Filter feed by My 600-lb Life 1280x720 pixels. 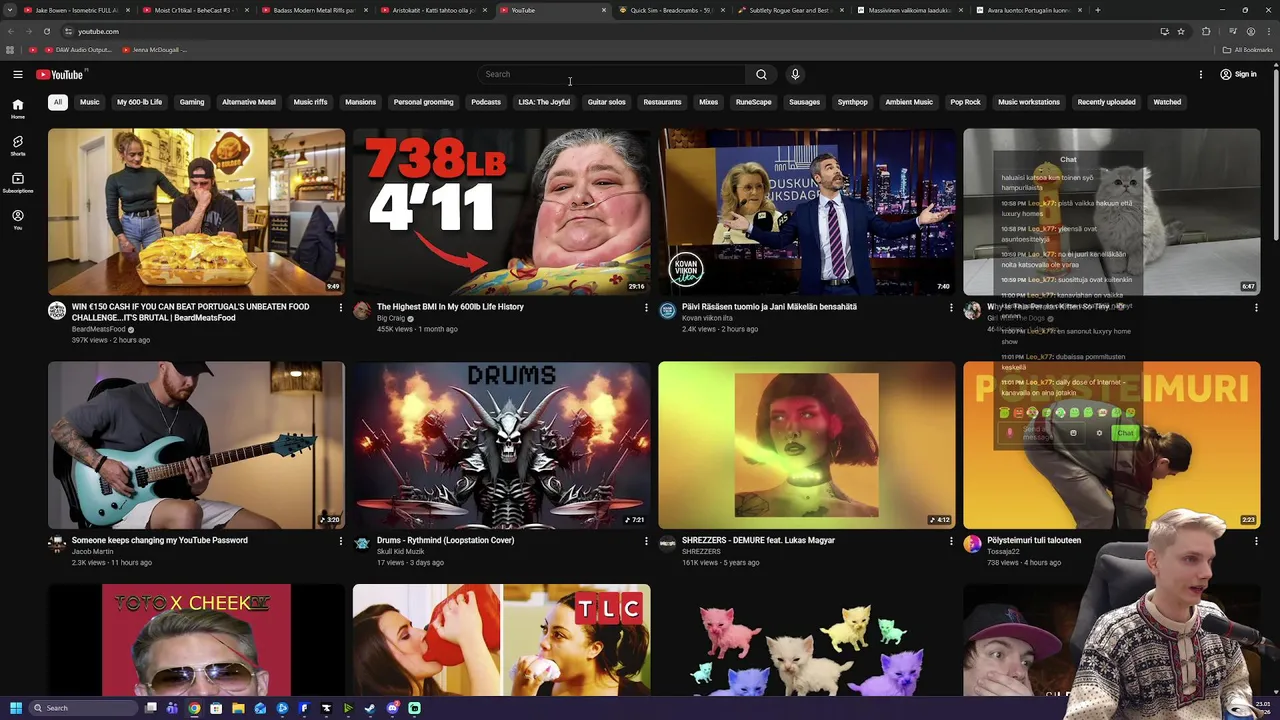pos(139,102)
